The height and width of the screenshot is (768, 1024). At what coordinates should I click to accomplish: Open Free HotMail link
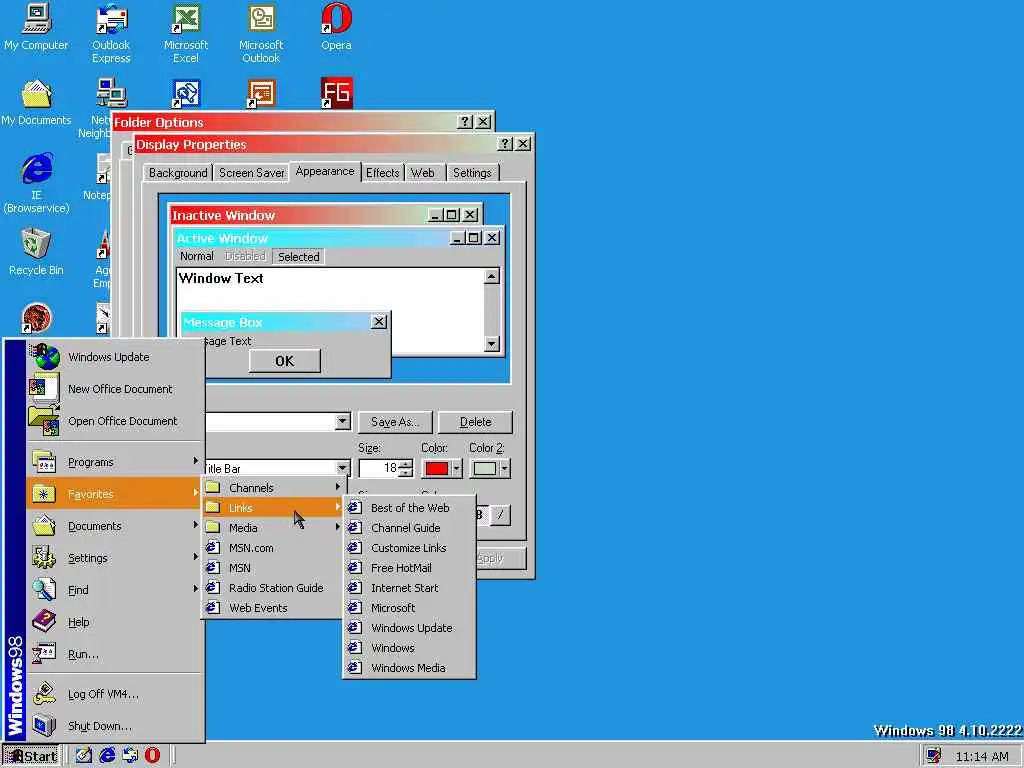coord(409,568)
